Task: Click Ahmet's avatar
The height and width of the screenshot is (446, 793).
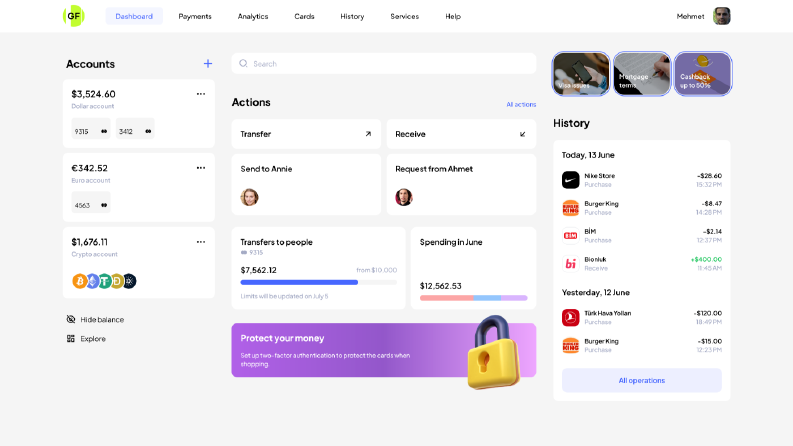Action: (x=404, y=197)
